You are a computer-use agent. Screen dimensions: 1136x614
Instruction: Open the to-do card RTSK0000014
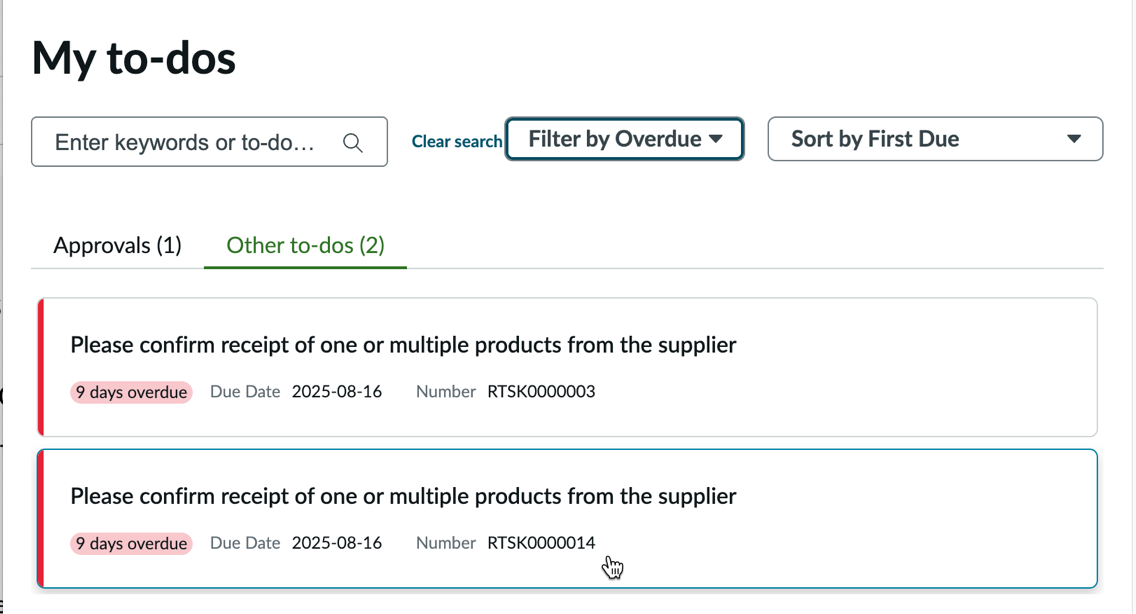click(567, 518)
